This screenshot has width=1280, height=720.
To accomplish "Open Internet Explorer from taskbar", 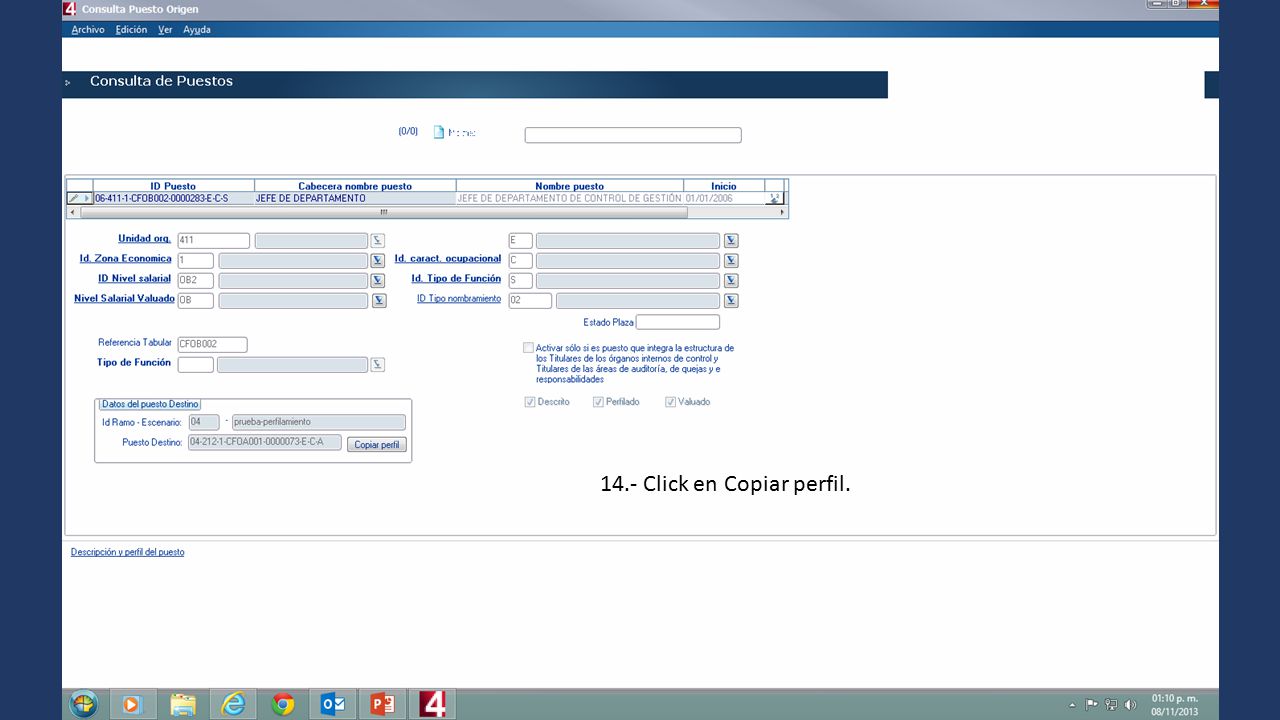I will tap(233, 704).
